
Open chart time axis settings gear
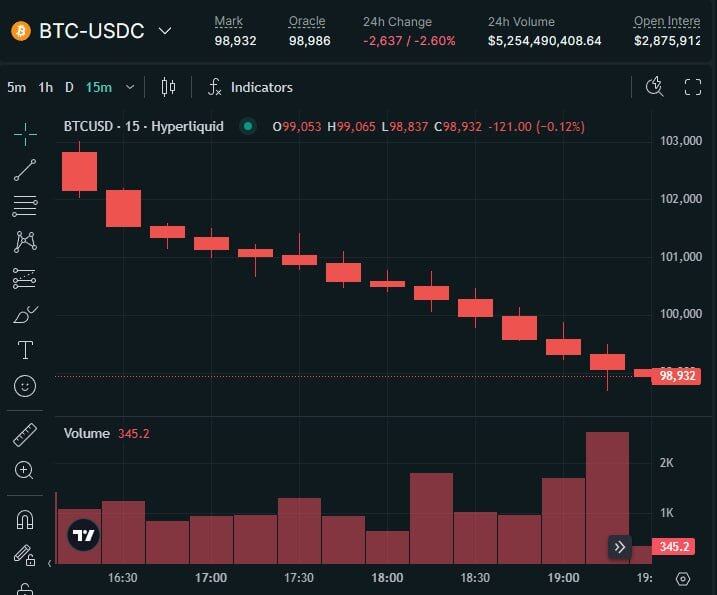(x=683, y=578)
